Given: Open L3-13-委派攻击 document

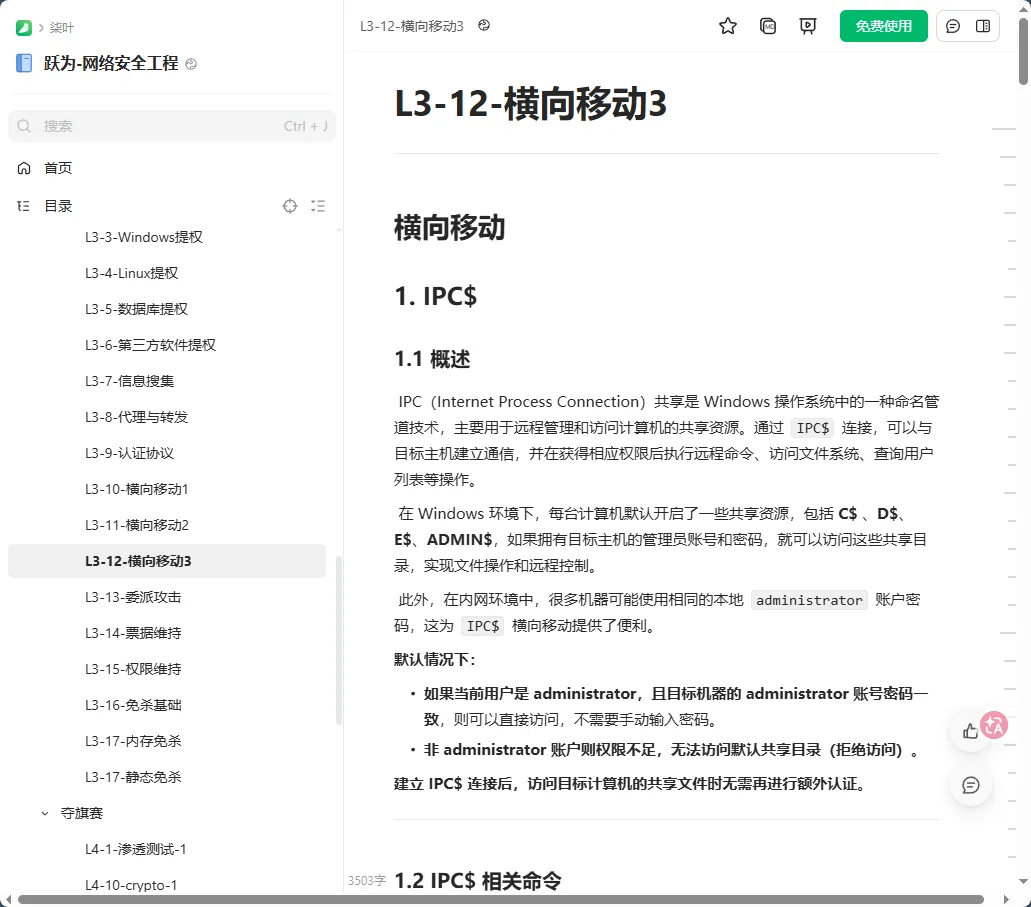Looking at the screenshot, I should click(x=133, y=597).
